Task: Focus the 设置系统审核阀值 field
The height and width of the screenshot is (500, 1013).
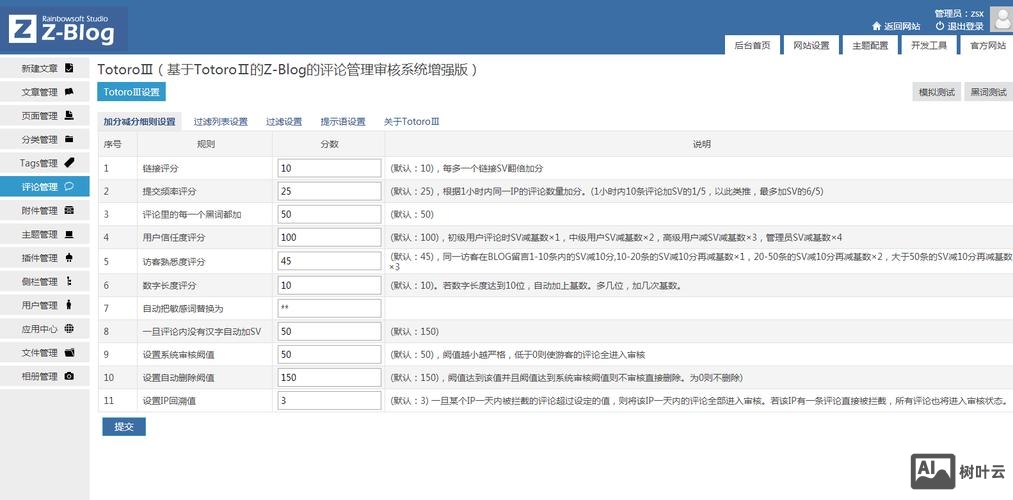Action: 329,355
